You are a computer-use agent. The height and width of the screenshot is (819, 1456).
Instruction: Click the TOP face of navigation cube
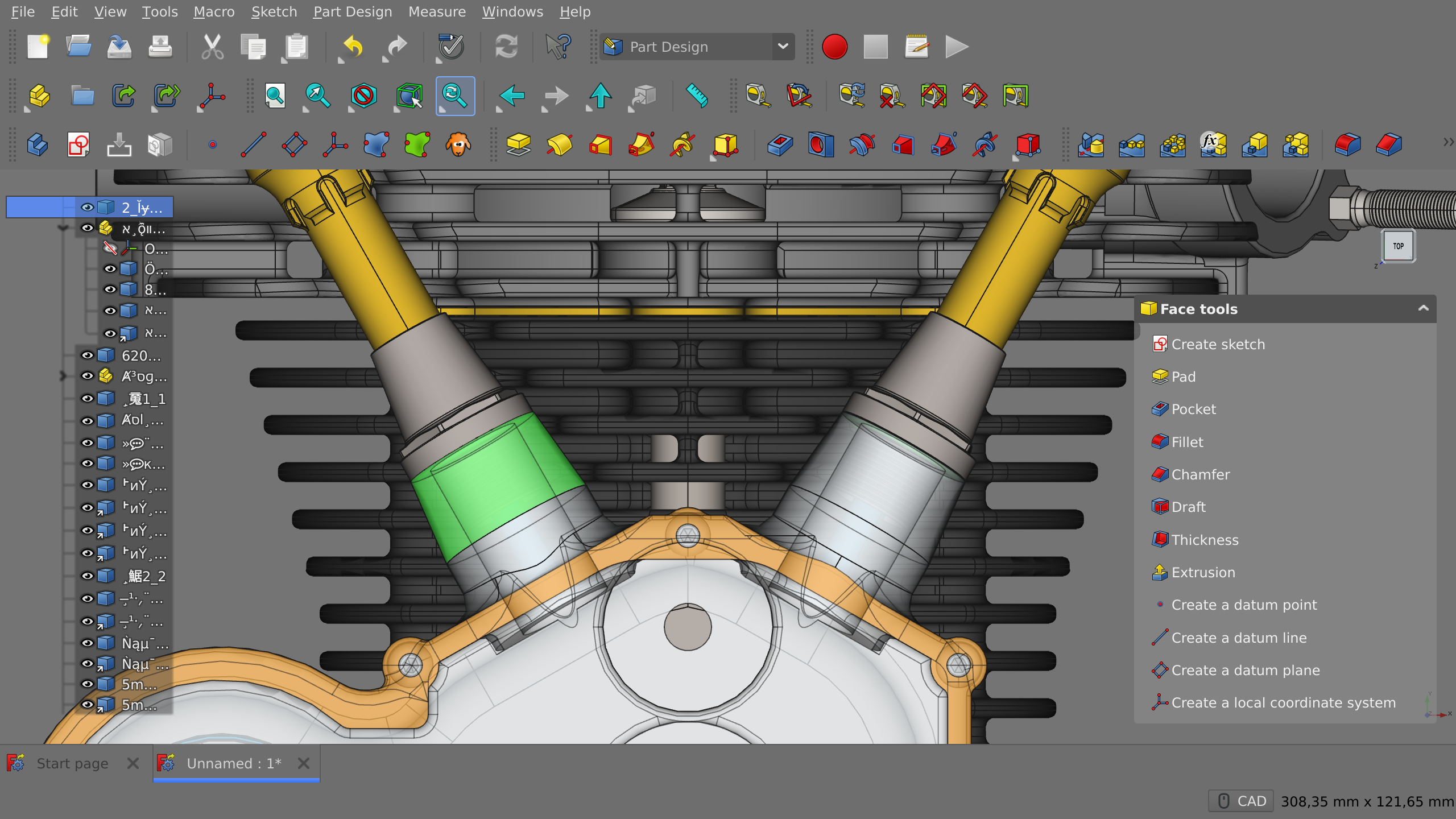pyautogui.click(x=1398, y=246)
